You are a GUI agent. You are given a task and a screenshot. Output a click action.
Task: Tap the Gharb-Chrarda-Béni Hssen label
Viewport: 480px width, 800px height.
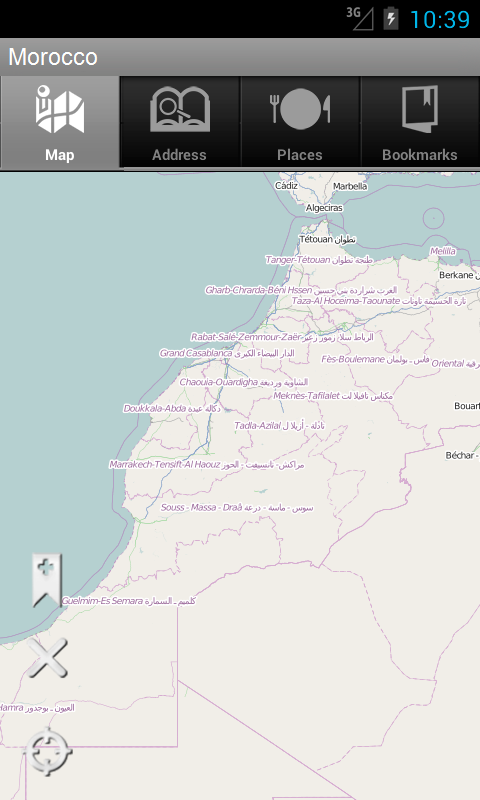tap(301, 290)
